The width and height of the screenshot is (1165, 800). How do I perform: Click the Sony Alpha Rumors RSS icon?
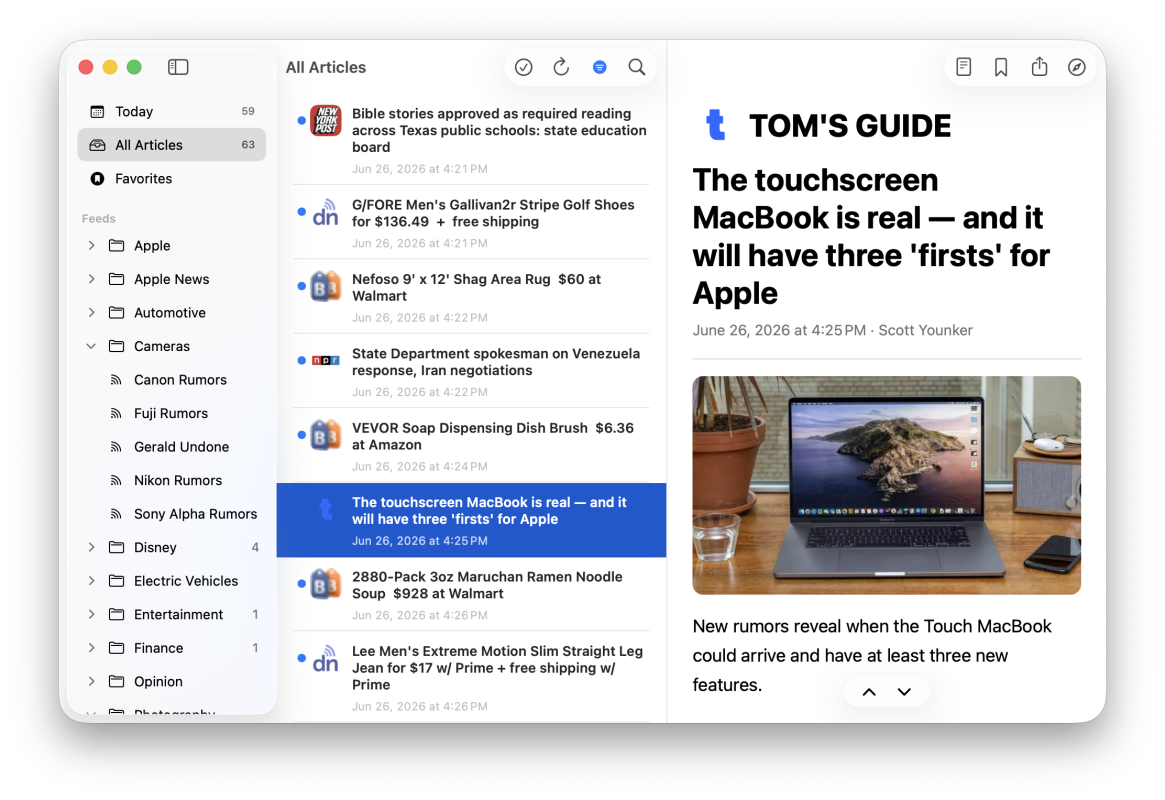click(x=116, y=513)
